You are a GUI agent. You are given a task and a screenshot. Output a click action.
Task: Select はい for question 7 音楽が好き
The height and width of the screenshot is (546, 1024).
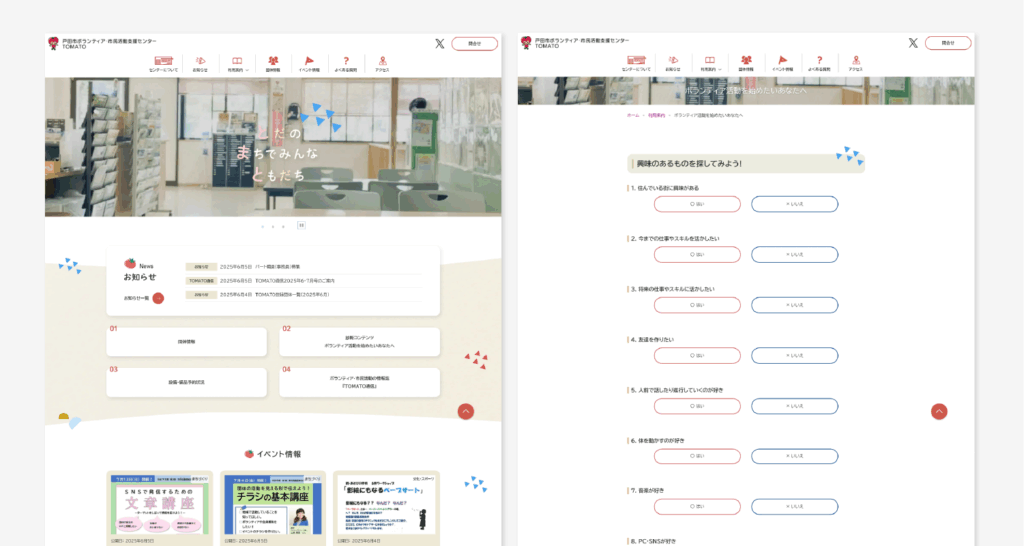[x=697, y=506]
